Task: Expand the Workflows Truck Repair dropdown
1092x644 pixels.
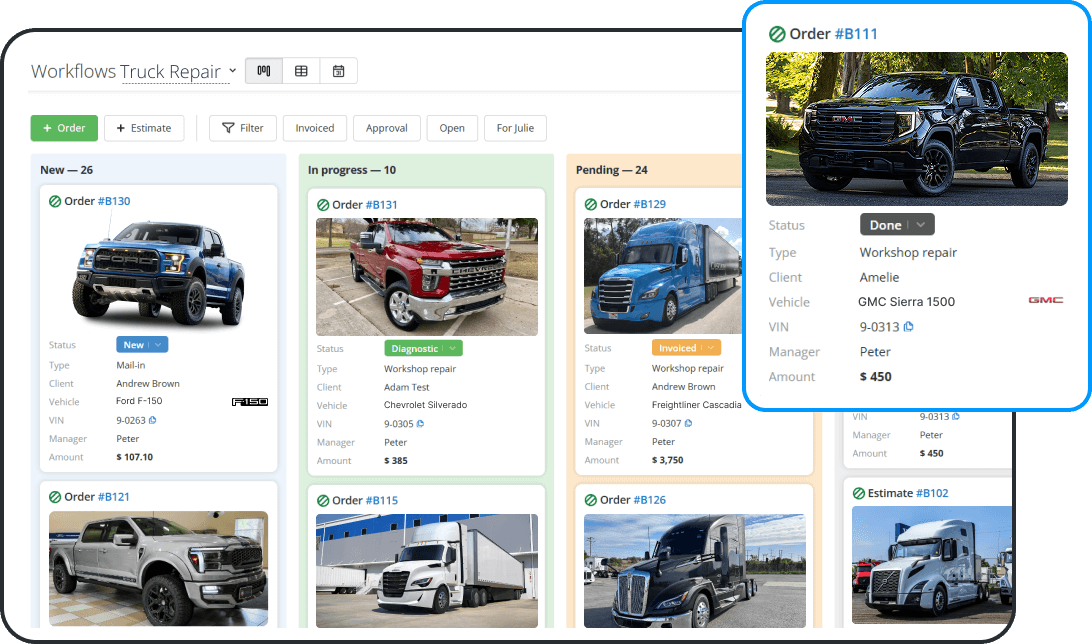Action: tap(232, 71)
